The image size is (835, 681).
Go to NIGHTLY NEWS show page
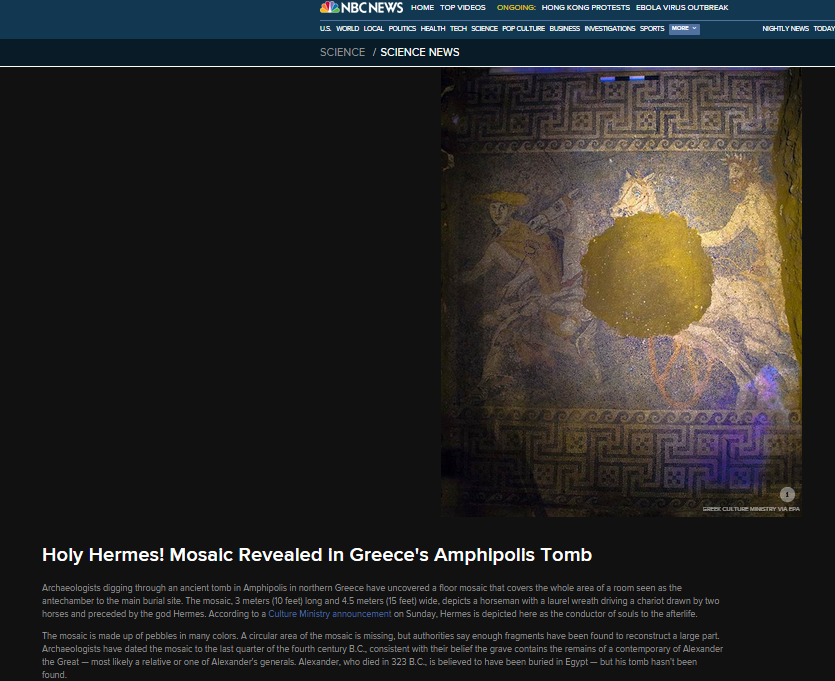tap(785, 29)
